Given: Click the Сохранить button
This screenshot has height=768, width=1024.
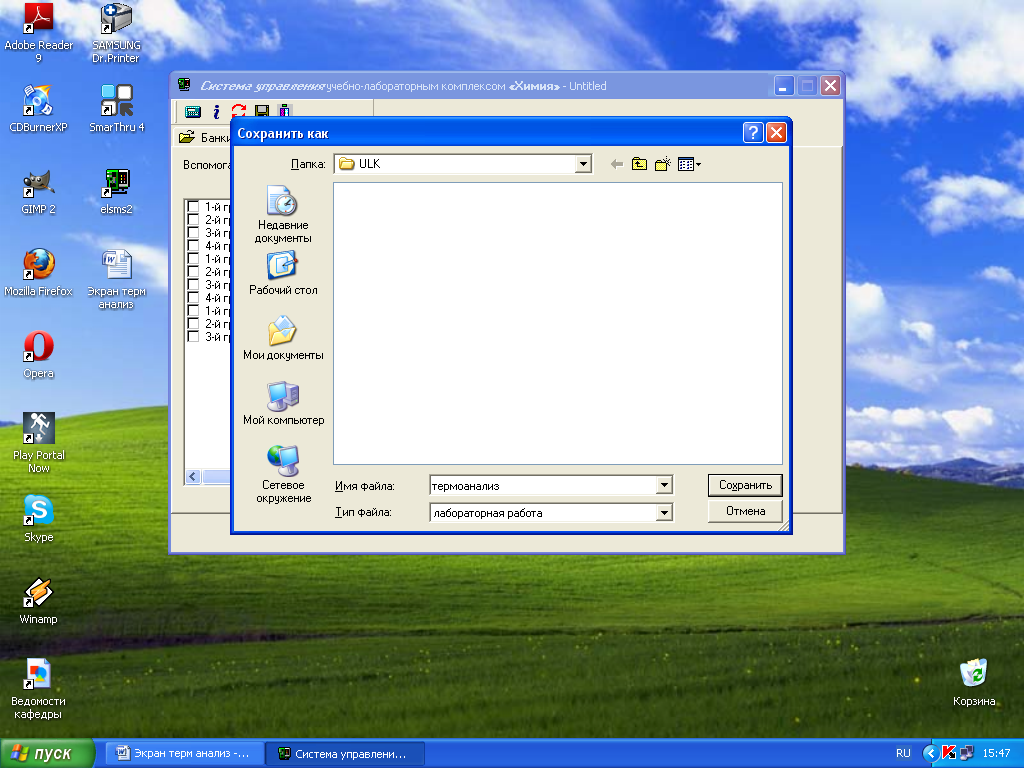Looking at the screenshot, I should (745, 485).
